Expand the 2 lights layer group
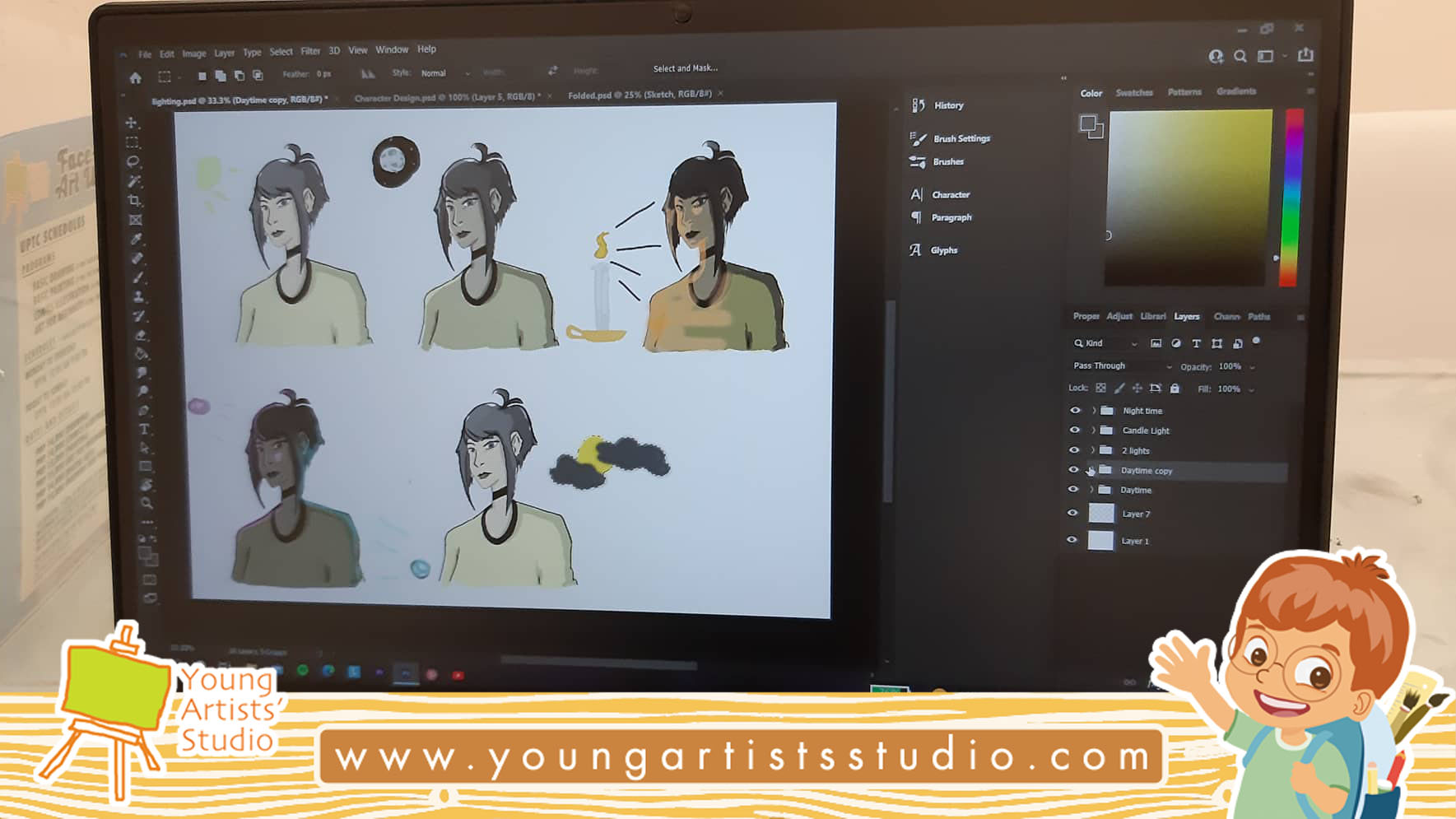The image size is (1456, 819). 1093,450
